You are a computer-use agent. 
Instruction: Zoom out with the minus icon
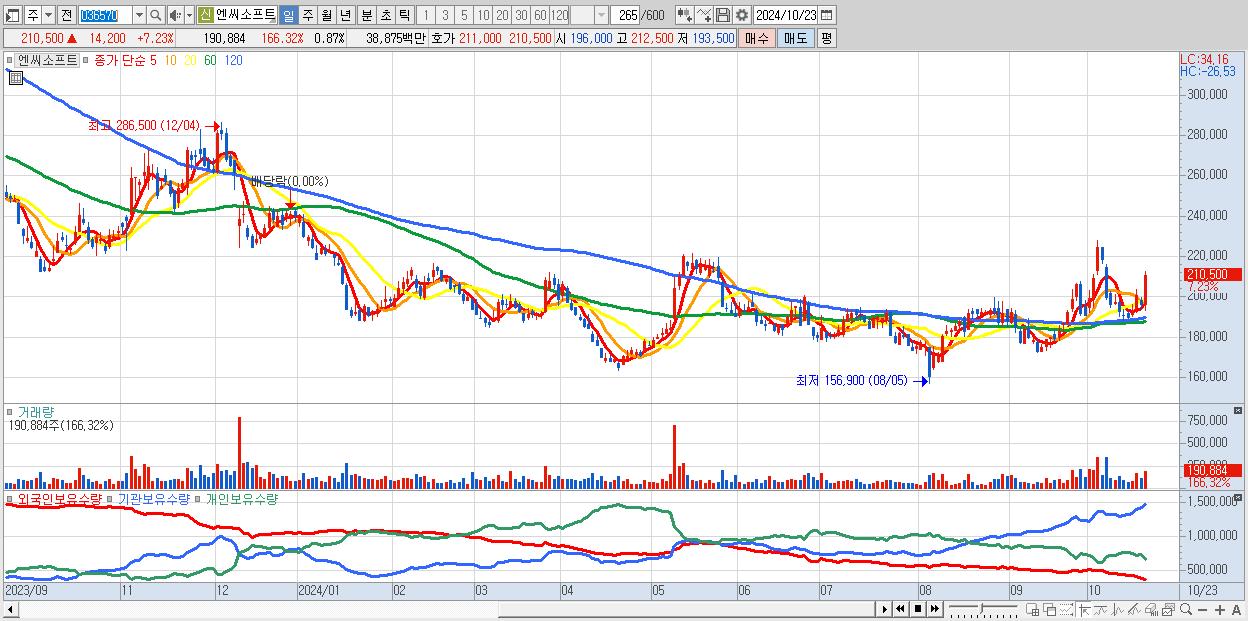coord(1202,610)
